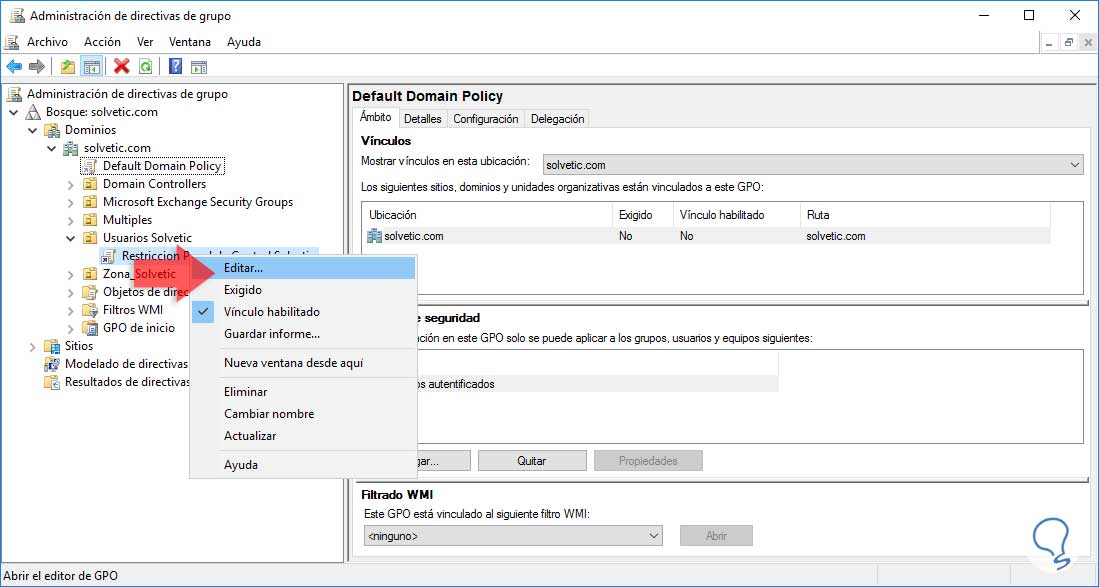Viewport: 1099px width, 587px height.
Task: Choose Ayuda from context menu
Action: point(303,464)
